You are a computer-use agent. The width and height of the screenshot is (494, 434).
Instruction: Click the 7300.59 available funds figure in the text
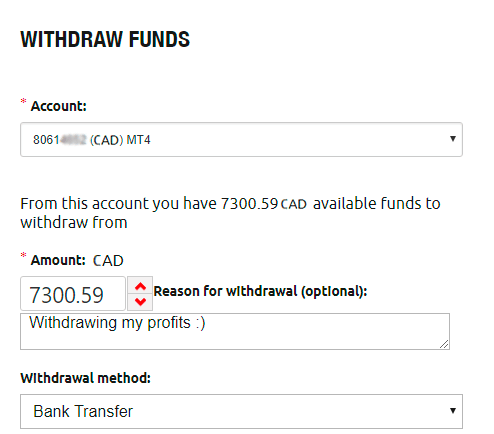click(249, 204)
